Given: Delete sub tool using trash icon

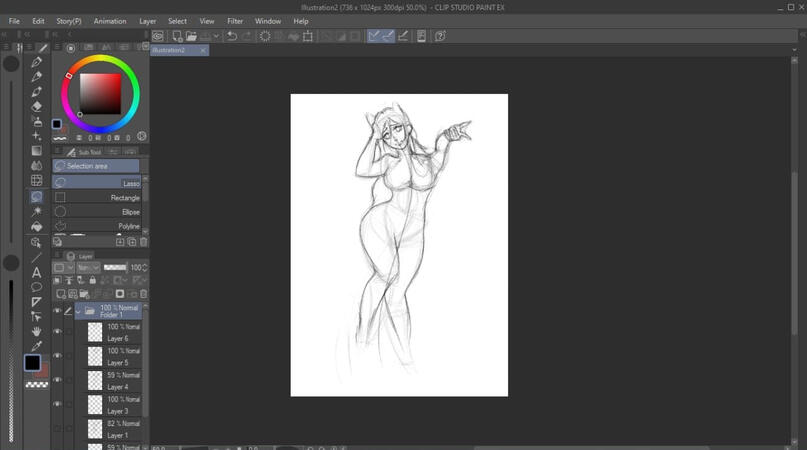Looking at the screenshot, I should tap(144, 241).
